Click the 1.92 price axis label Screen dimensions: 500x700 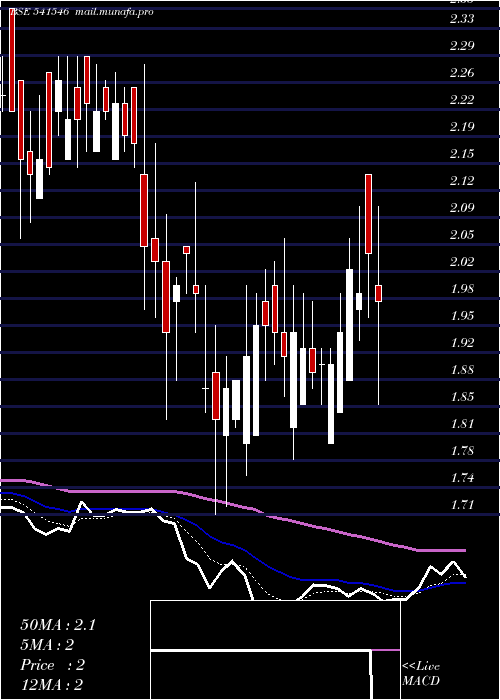tap(462, 343)
